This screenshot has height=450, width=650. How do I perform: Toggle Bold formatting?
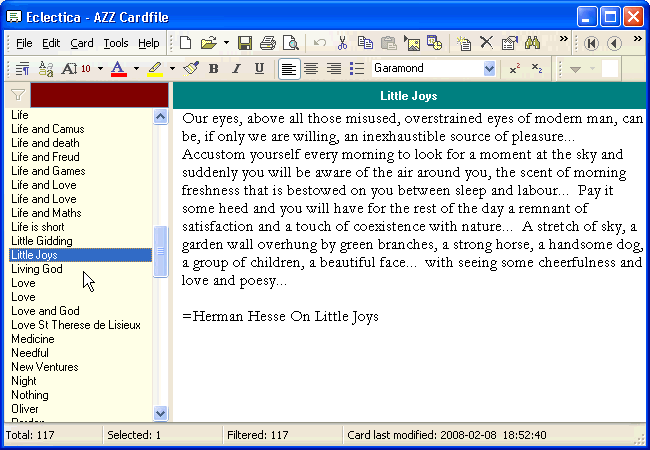click(213, 69)
